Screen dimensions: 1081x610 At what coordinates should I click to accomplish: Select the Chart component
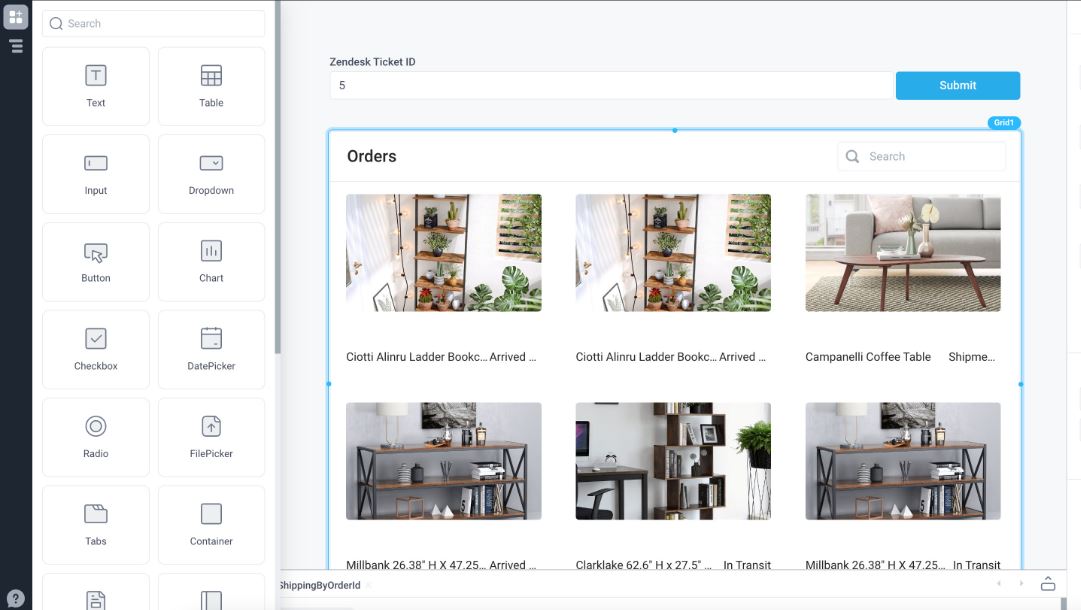pyautogui.click(x=211, y=261)
